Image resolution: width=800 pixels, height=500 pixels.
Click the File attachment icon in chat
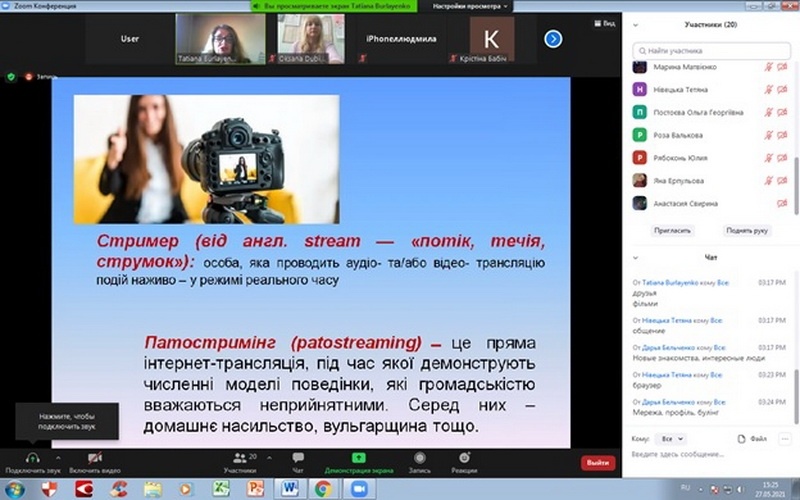pos(741,438)
